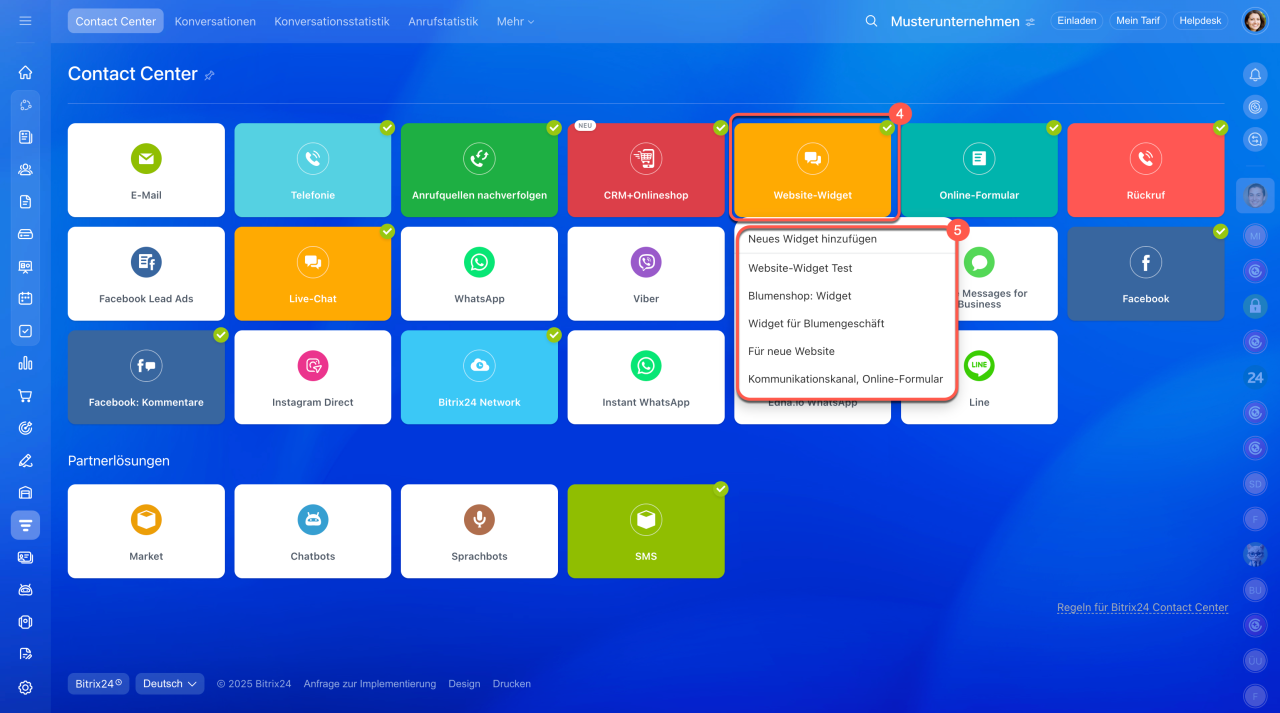
Task: Open the bar chart analytics sidebar icon
Action: click(25, 363)
